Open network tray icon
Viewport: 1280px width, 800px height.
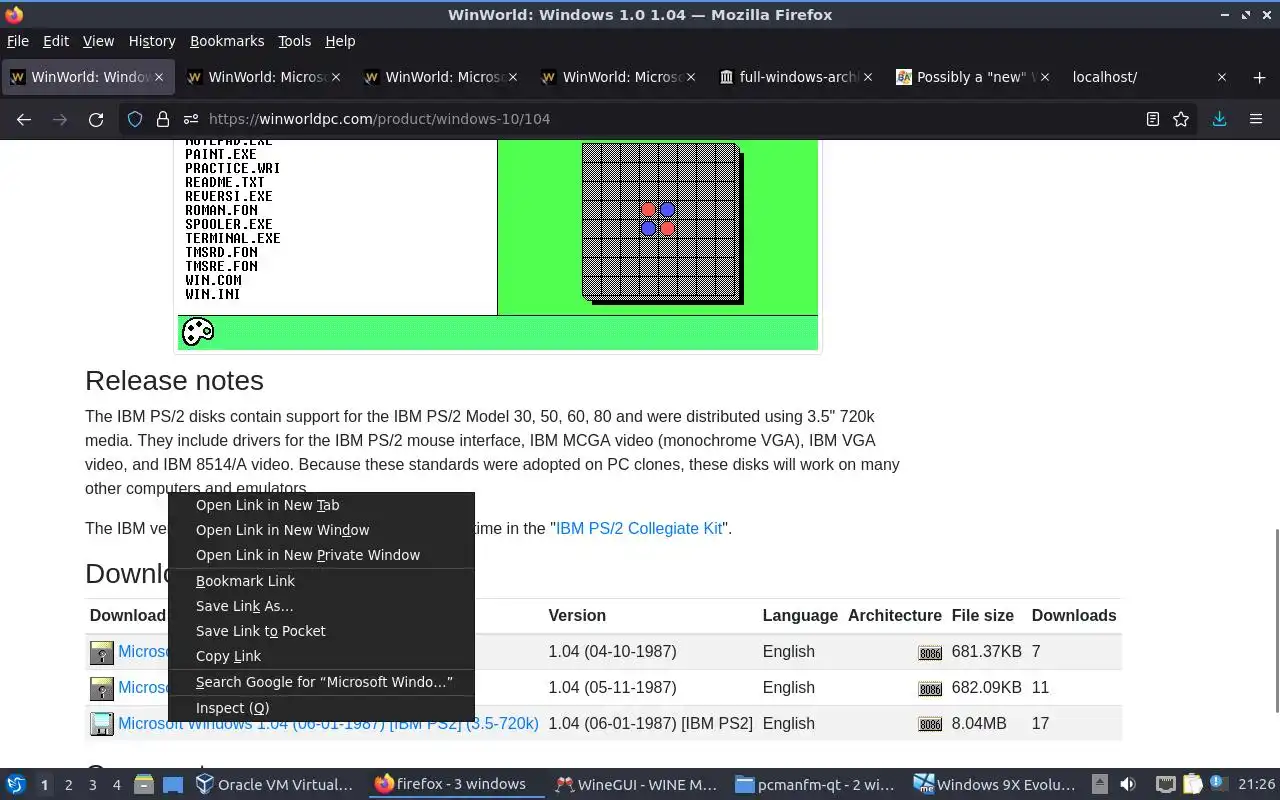(1166, 785)
